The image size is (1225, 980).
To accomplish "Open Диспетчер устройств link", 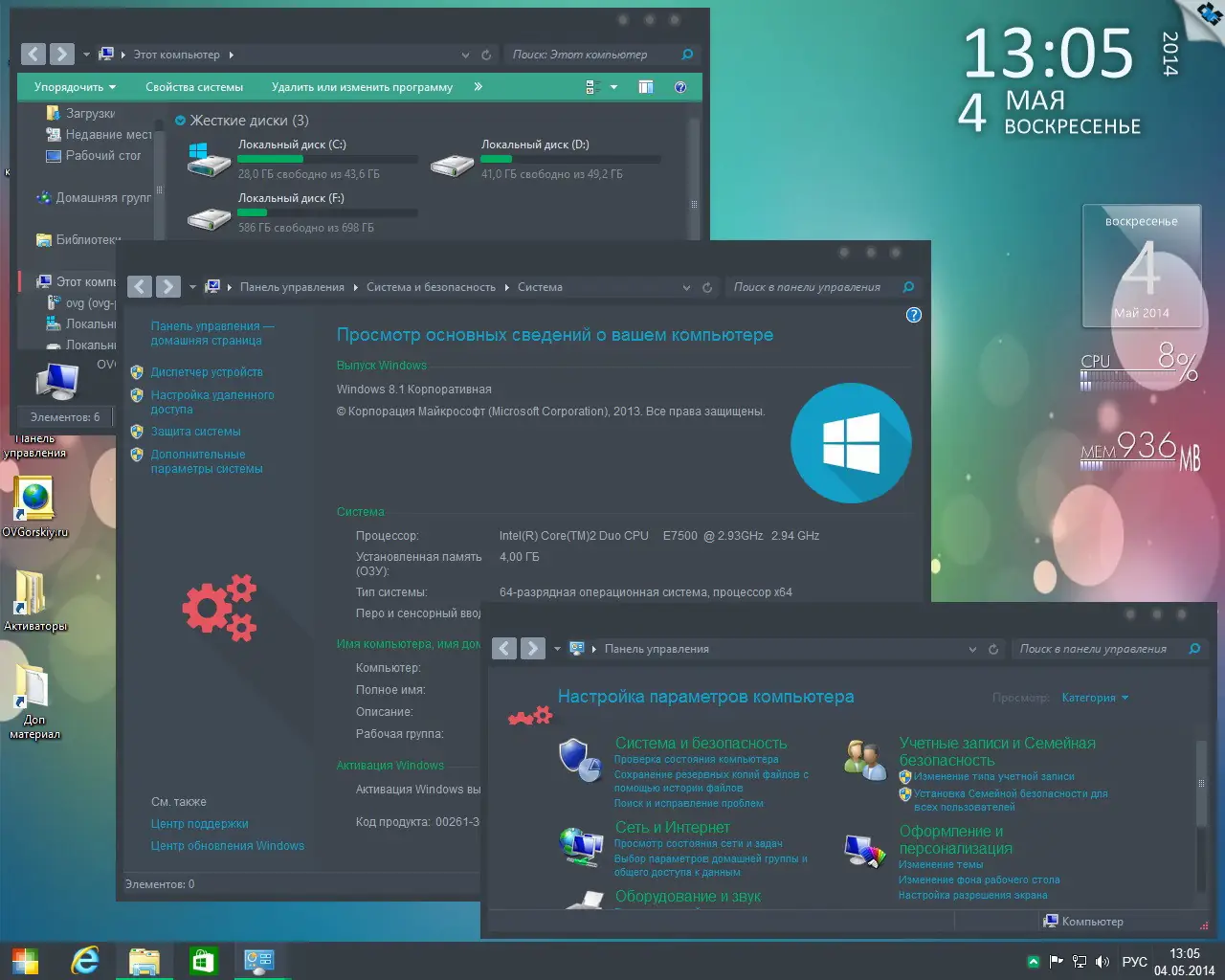I will tap(206, 372).
